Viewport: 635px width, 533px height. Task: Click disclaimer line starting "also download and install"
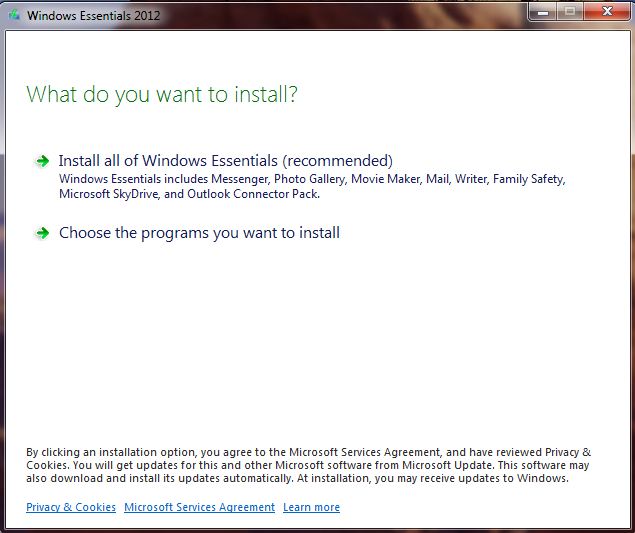[x=297, y=479]
